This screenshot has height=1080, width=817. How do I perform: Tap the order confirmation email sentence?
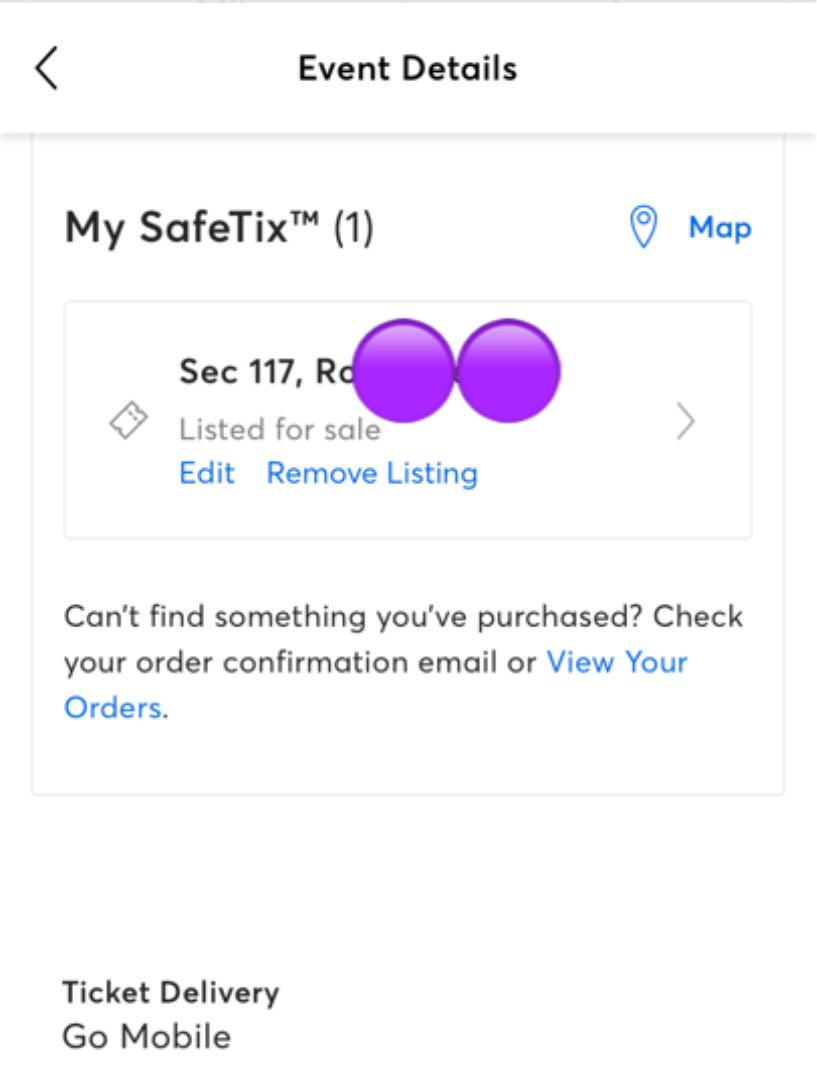(x=300, y=663)
